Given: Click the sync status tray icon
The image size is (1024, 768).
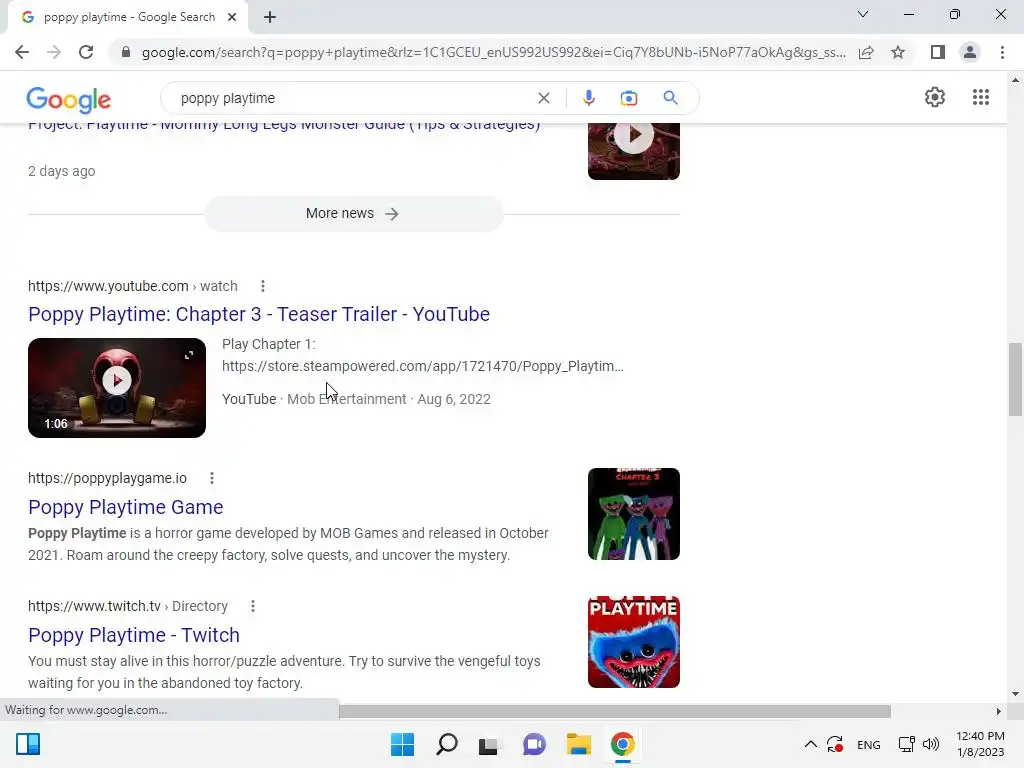Looking at the screenshot, I should coord(835,744).
